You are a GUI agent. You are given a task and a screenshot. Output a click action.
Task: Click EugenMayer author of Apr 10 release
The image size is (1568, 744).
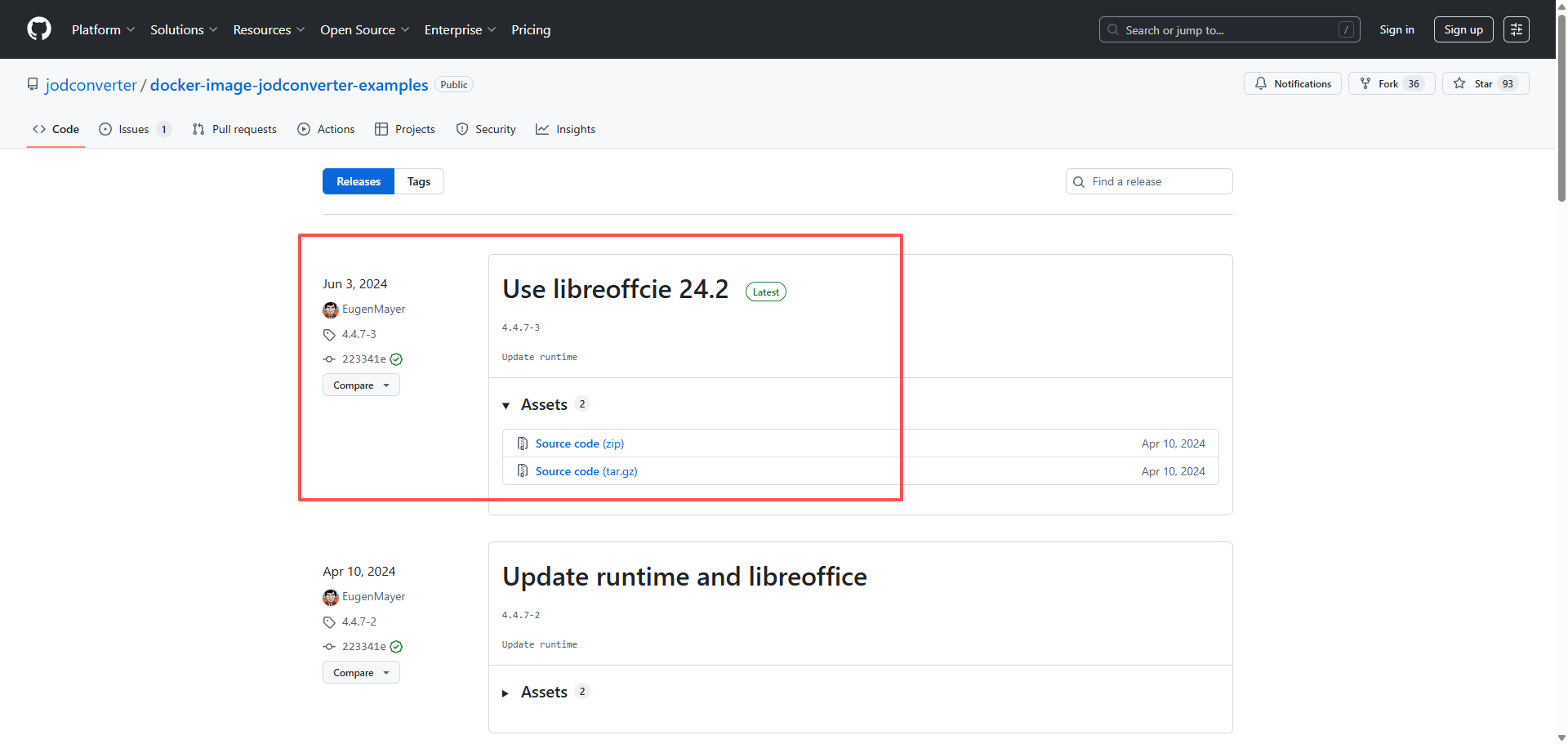coord(373,596)
